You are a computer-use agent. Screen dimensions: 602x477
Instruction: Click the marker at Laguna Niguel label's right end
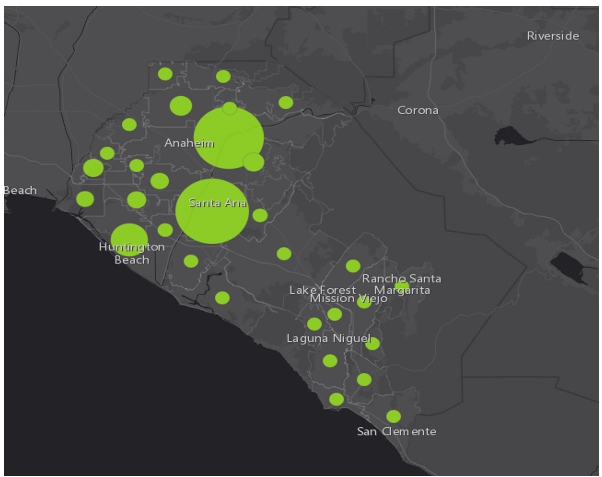click(372, 343)
